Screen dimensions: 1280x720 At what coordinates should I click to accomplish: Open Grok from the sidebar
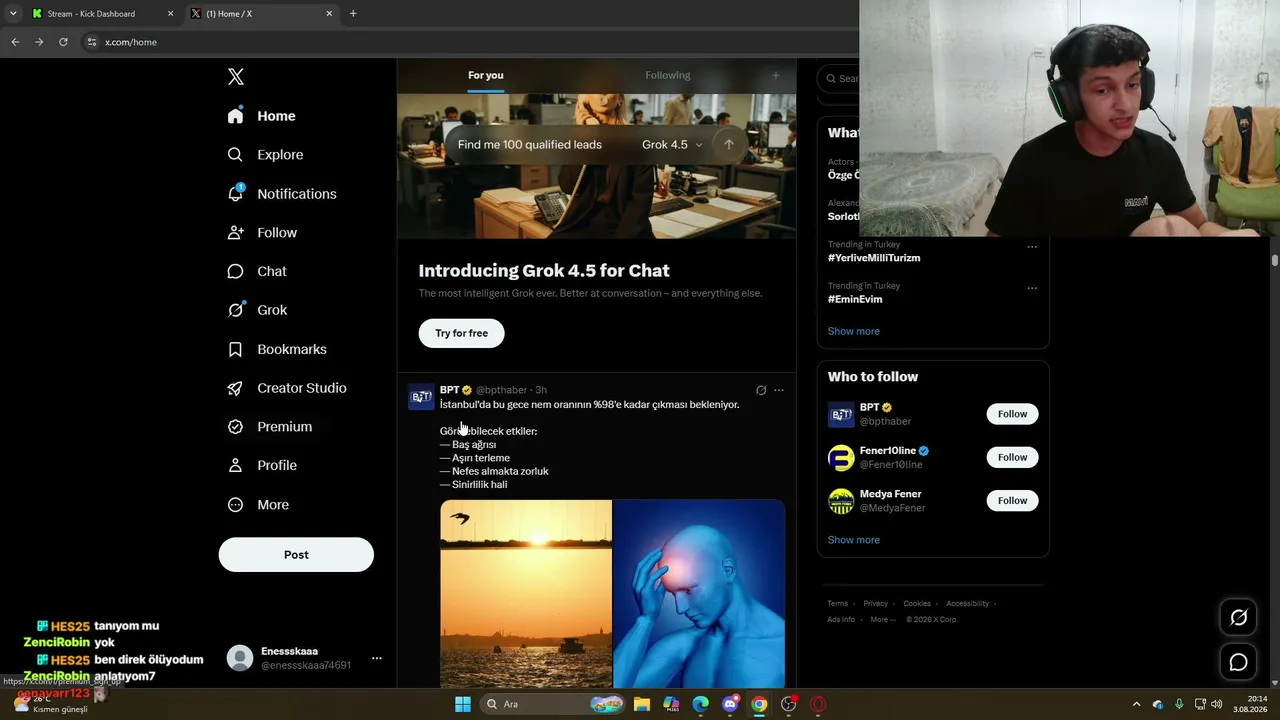257,310
